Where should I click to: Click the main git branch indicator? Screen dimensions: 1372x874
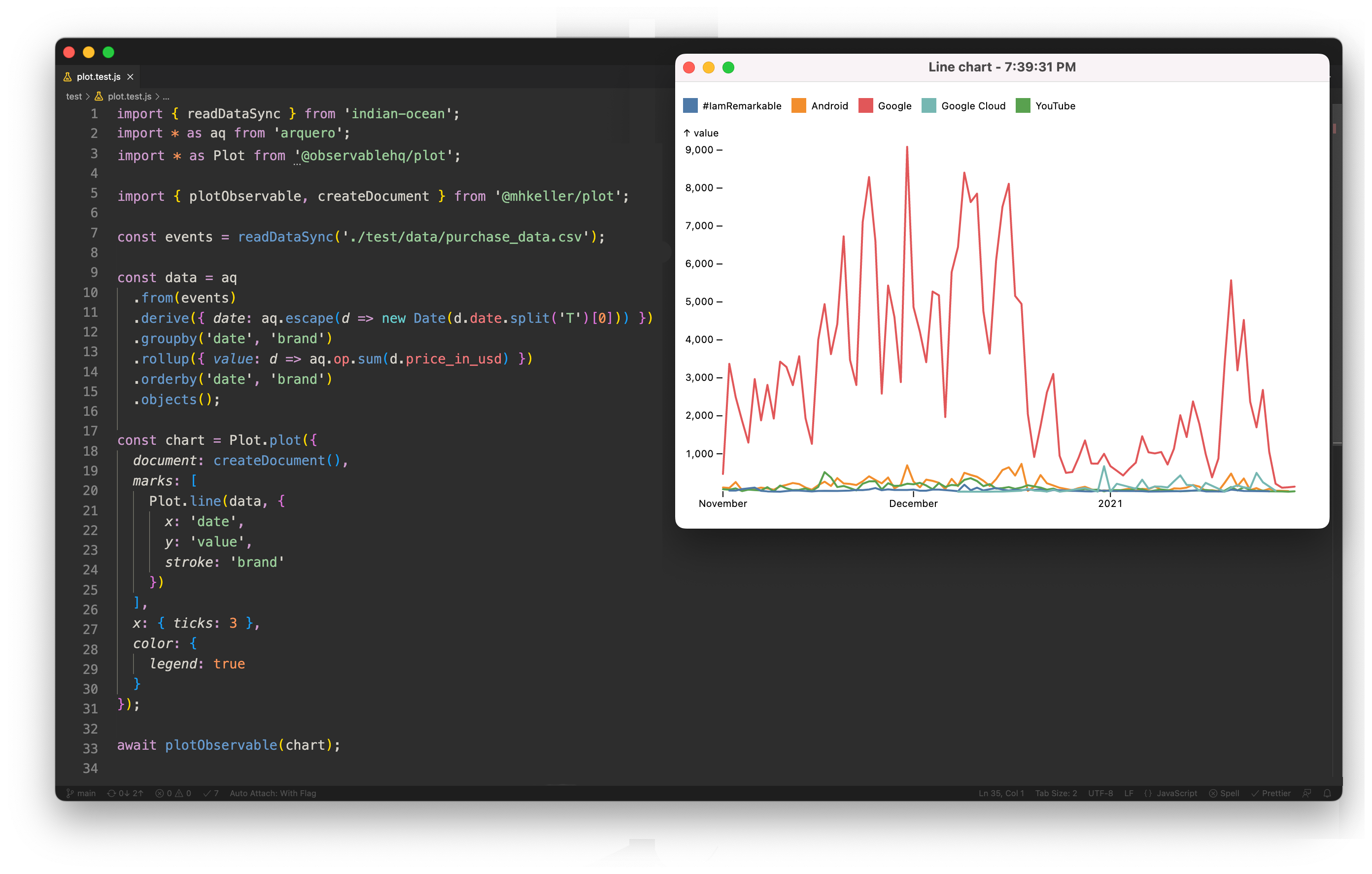(x=81, y=793)
